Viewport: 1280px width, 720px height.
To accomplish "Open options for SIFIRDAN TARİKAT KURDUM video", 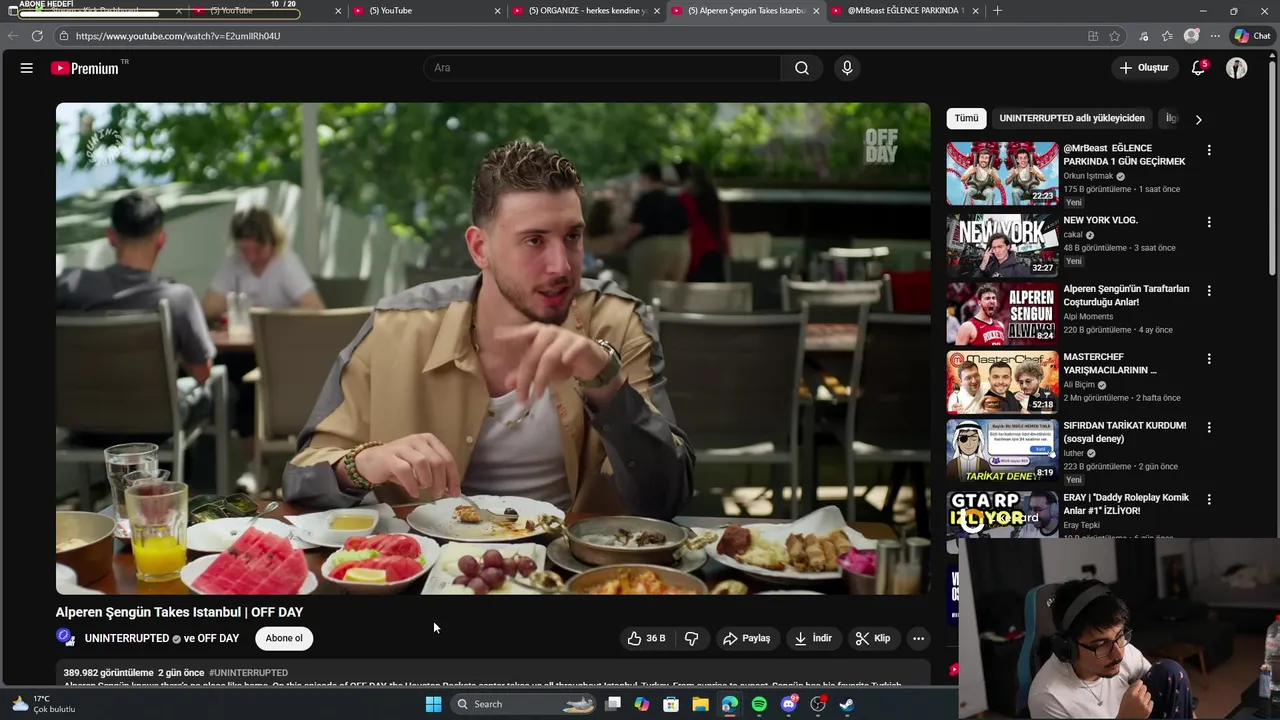I will (1209, 427).
